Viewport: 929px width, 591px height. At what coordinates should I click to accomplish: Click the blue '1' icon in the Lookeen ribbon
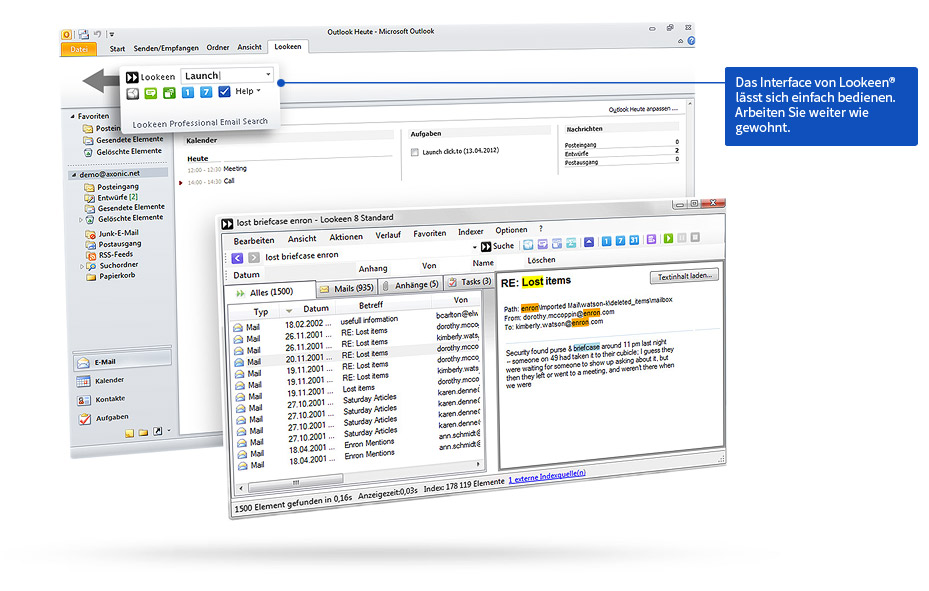click(188, 92)
